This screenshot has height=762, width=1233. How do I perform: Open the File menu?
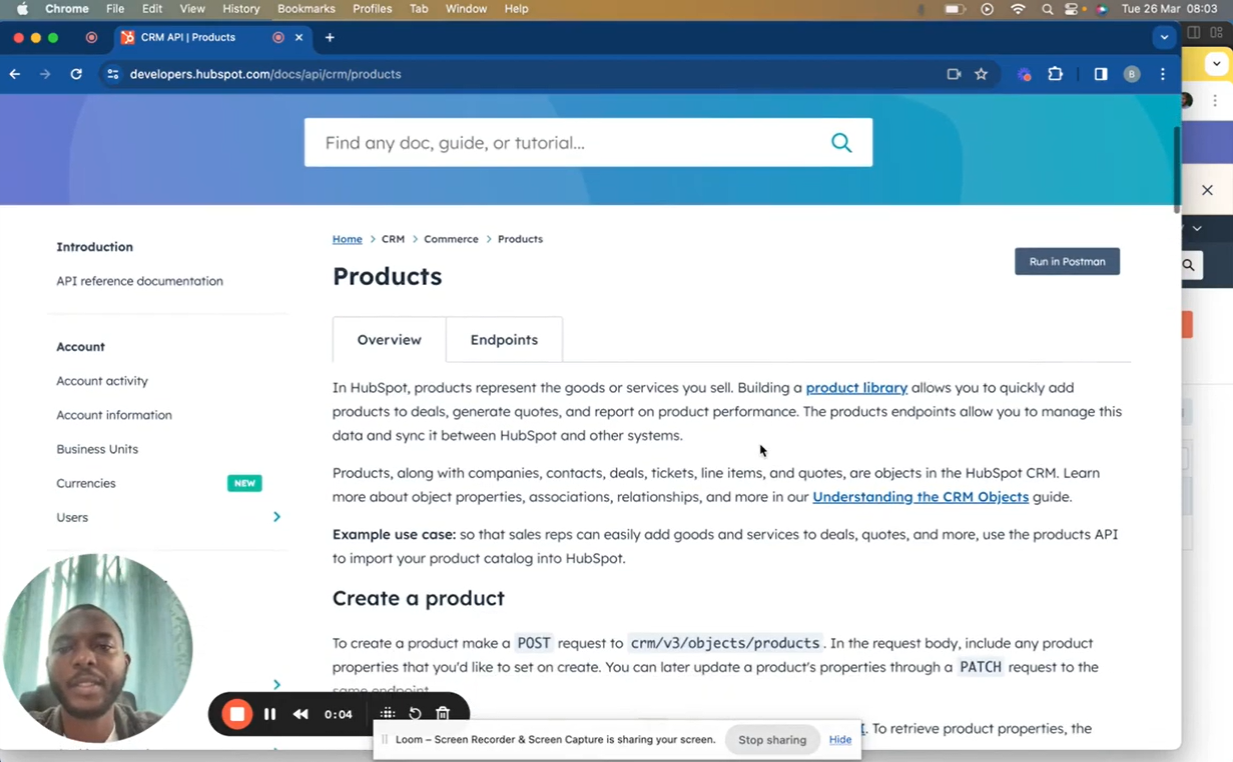point(115,9)
